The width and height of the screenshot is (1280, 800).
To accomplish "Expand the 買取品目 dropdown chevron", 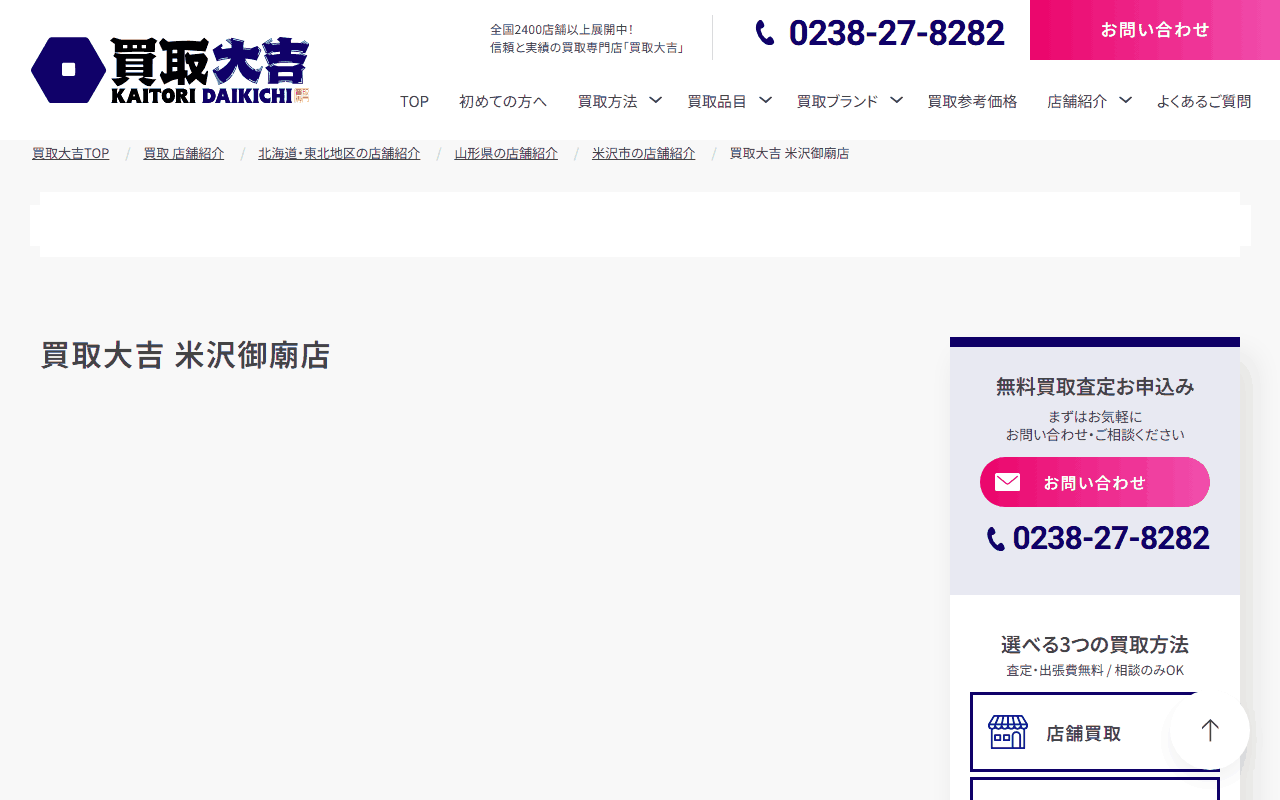I will (x=765, y=100).
